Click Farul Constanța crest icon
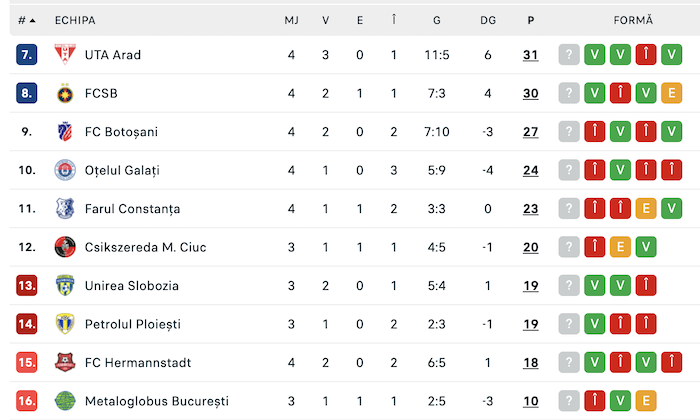 click(x=65, y=209)
